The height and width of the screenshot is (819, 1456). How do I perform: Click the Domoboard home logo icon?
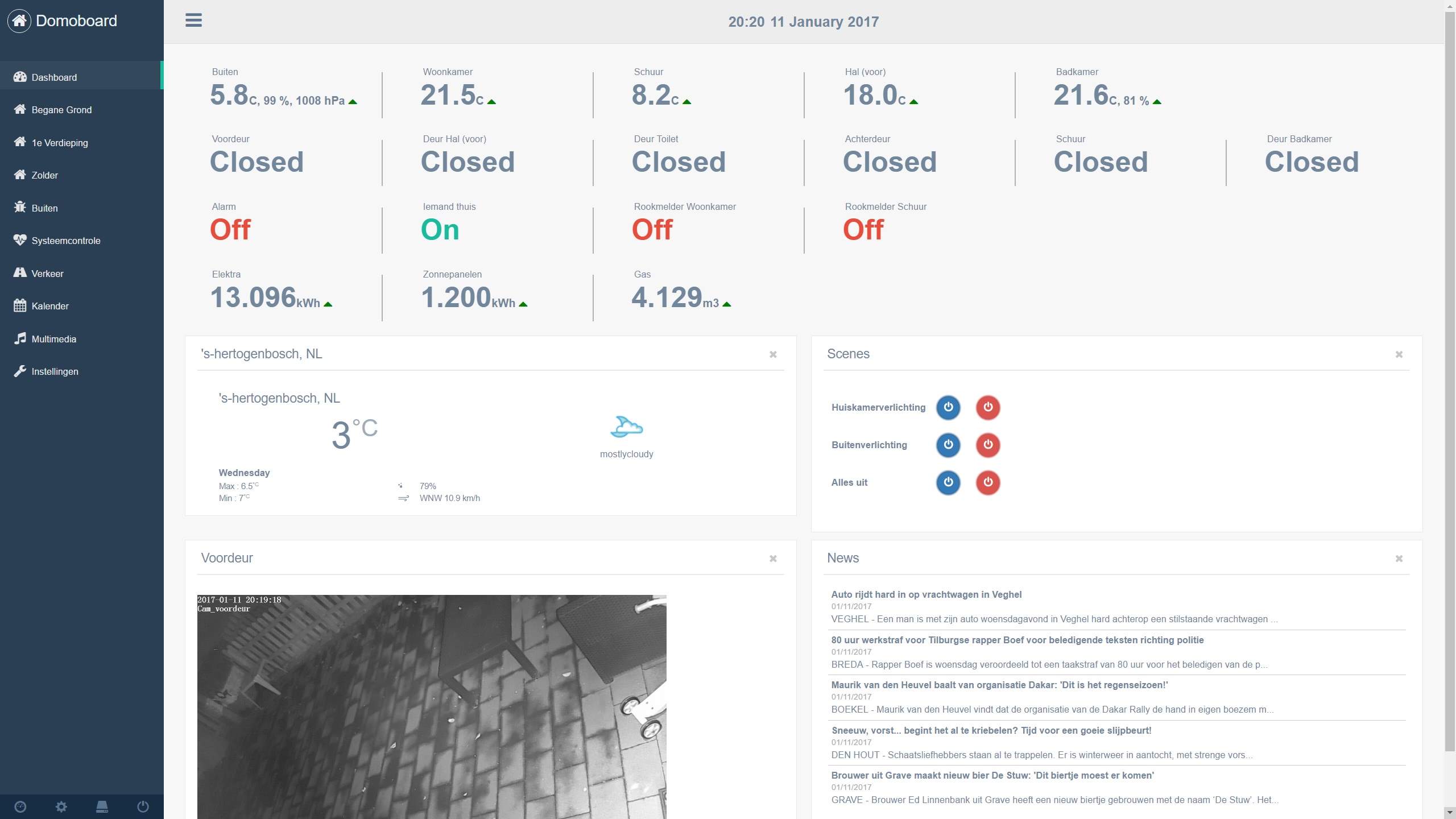click(x=19, y=21)
